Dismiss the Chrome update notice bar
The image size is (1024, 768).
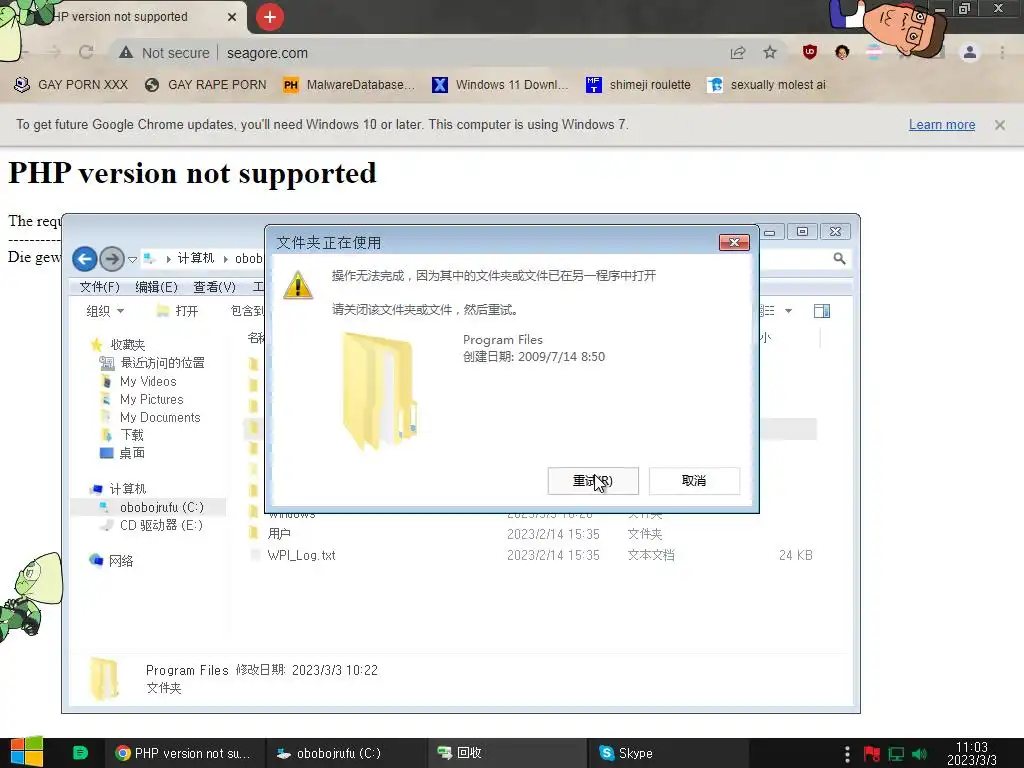pos(1000,125)
